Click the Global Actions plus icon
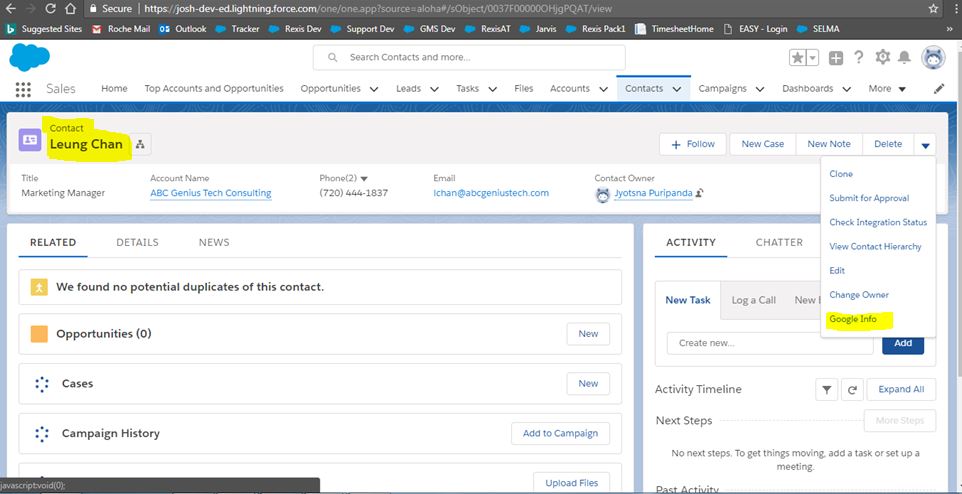The width and height of the screenshot is (962, 494). pos(836,58)
